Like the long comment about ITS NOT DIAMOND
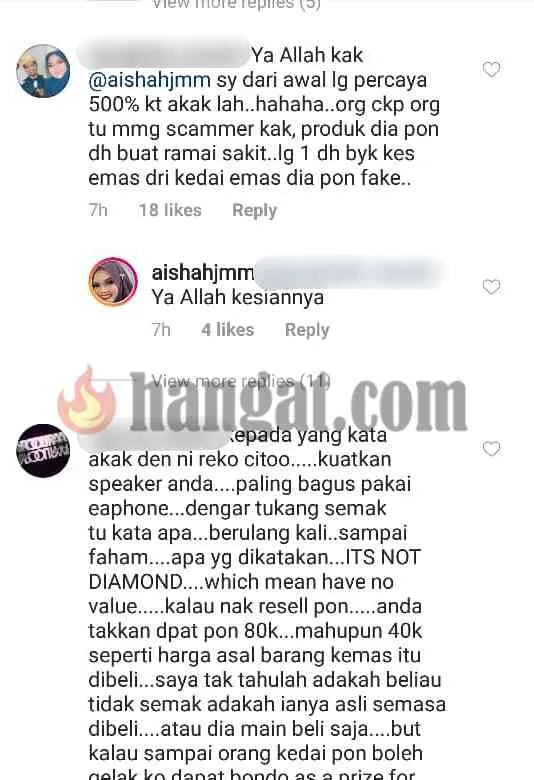 click(491, 449)
